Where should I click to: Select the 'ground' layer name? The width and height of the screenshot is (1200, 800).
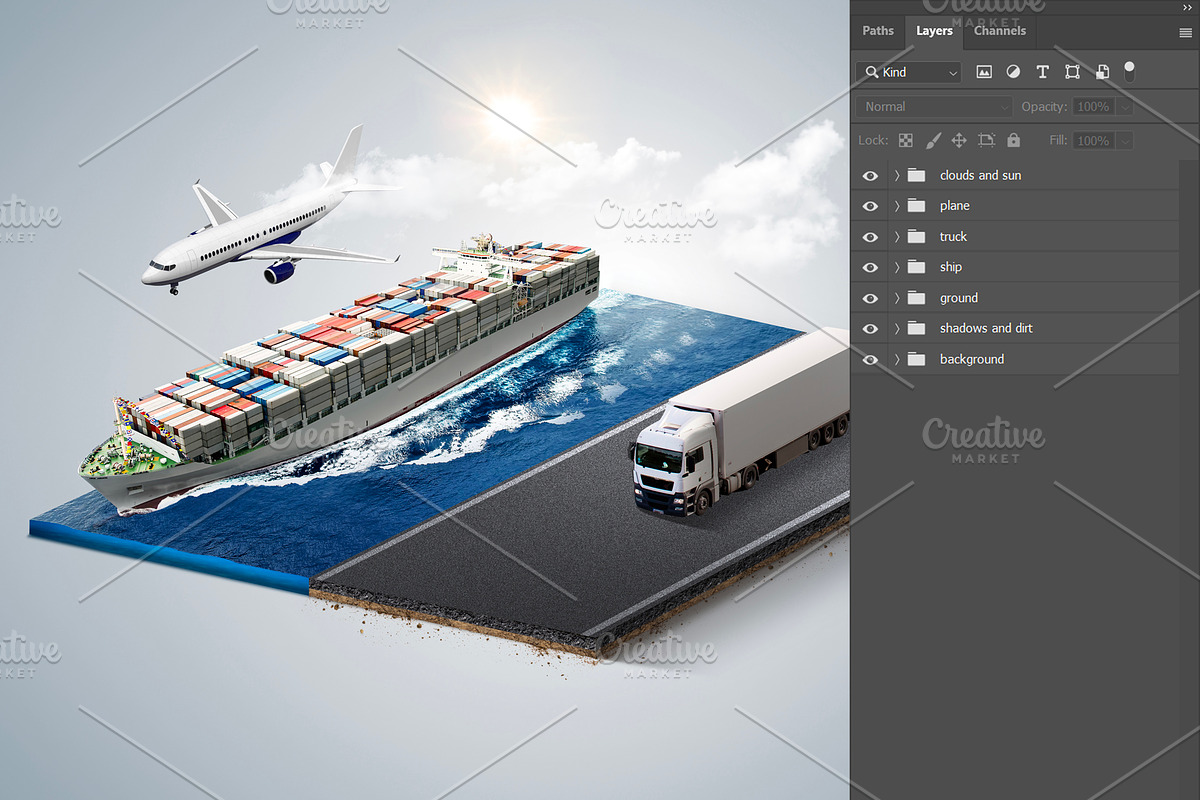(959, 298)
